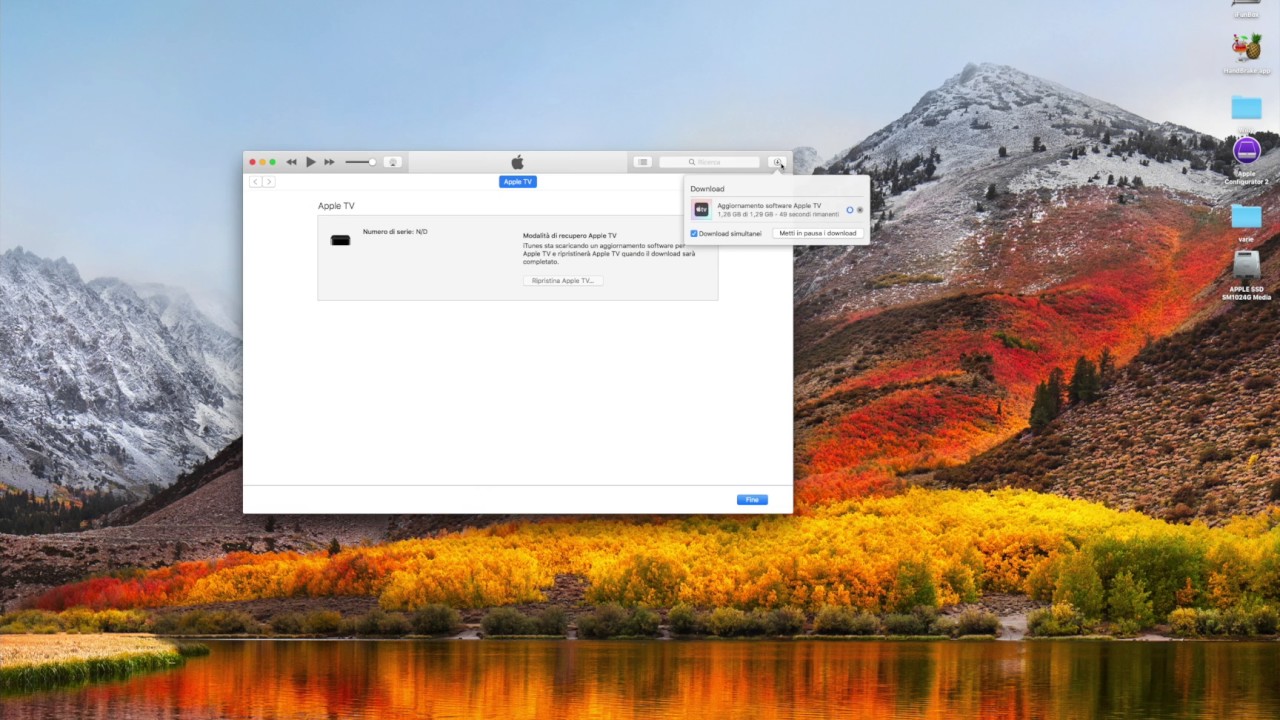Image resolution: width=1280 pixels, height=720 pixels.
Task: Click the Download popover heading
Action: click(707, 189)
